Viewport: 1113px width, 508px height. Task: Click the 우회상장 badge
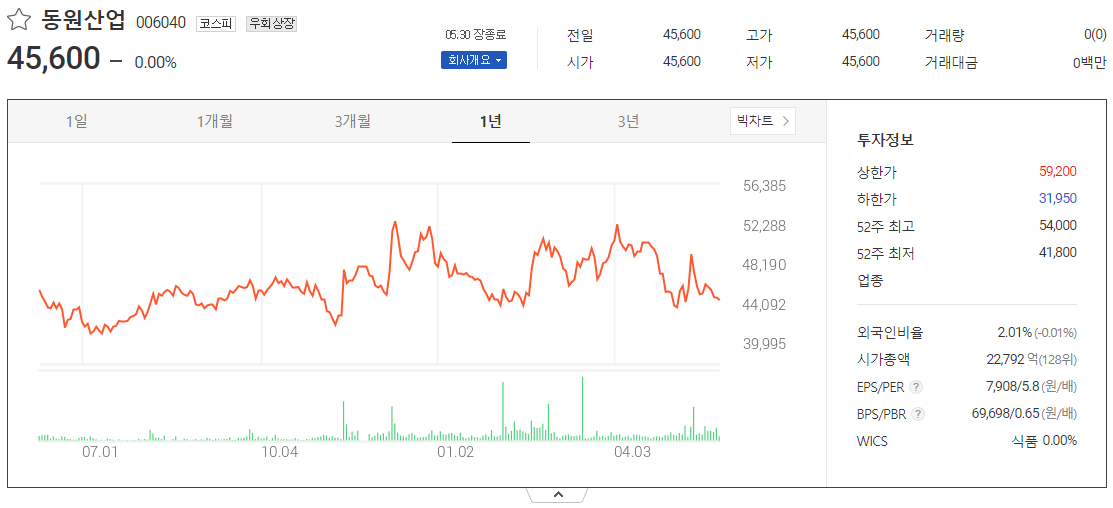271,23
